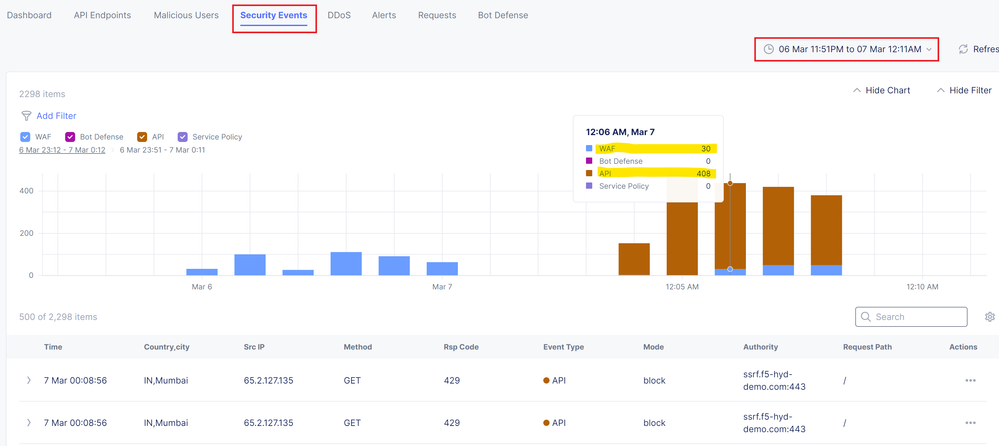
Task: Toggle the Bot Defense checkbox
Action: (x=71, y=137)
